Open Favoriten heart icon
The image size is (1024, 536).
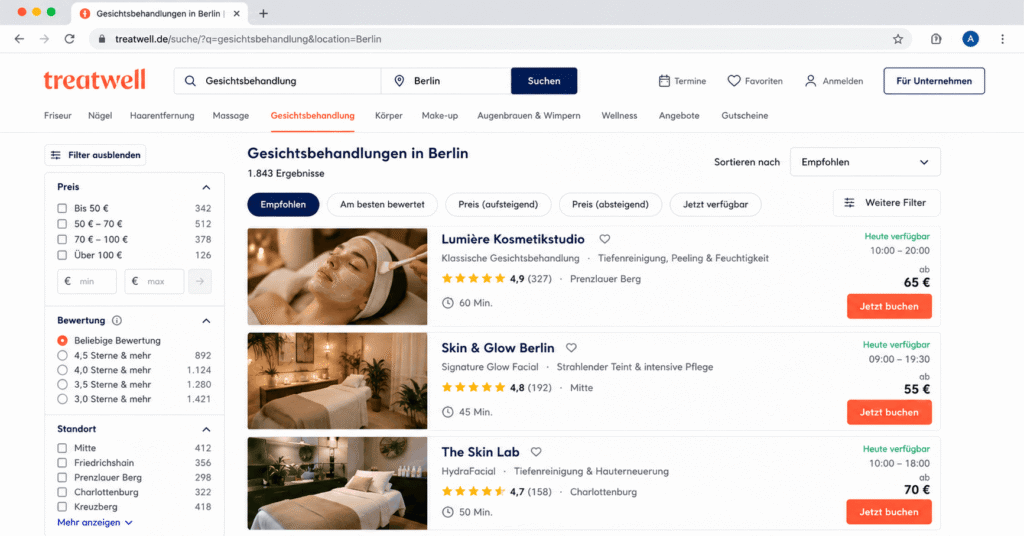(x=734, y=81)
